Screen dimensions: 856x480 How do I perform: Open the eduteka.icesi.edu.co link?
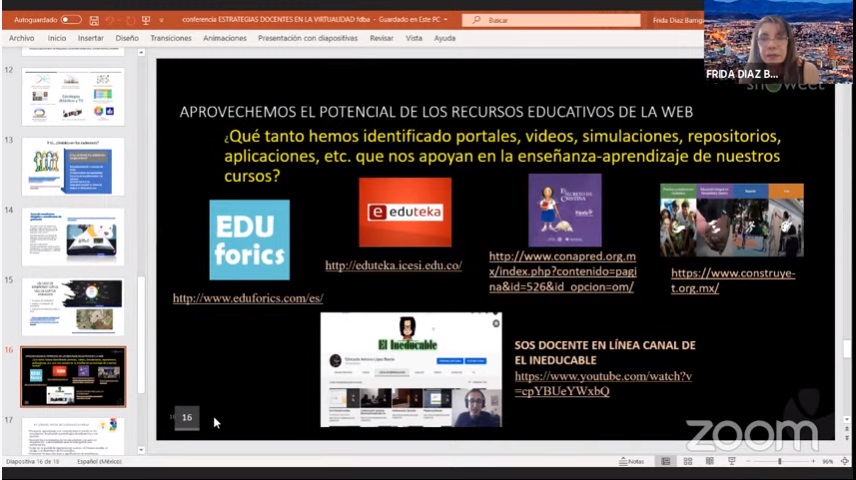pos(393,266)
